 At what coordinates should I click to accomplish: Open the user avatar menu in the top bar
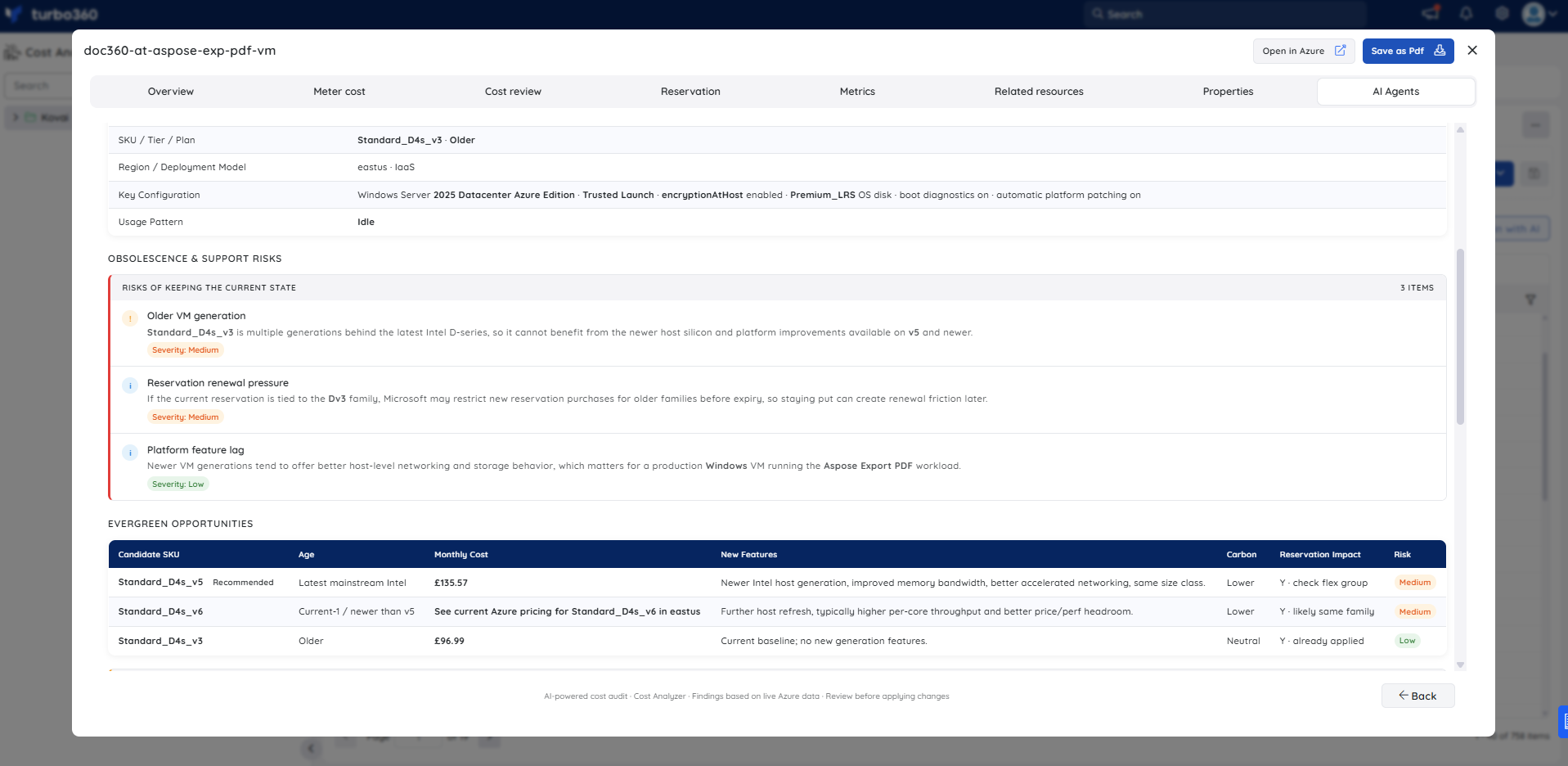pyautogui.click(x=1538, y=14)
